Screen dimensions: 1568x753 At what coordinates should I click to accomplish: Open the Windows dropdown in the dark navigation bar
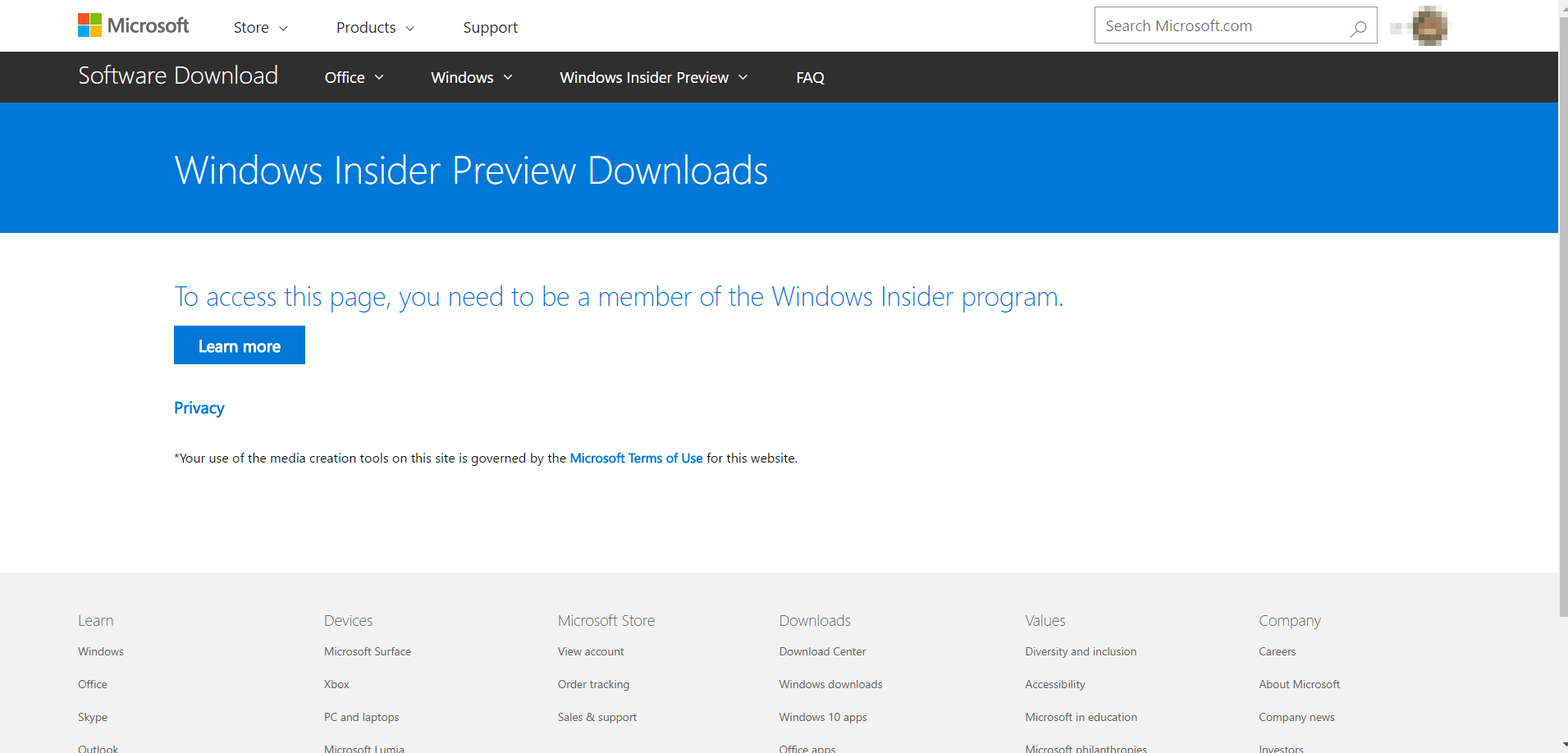[472, 77]
